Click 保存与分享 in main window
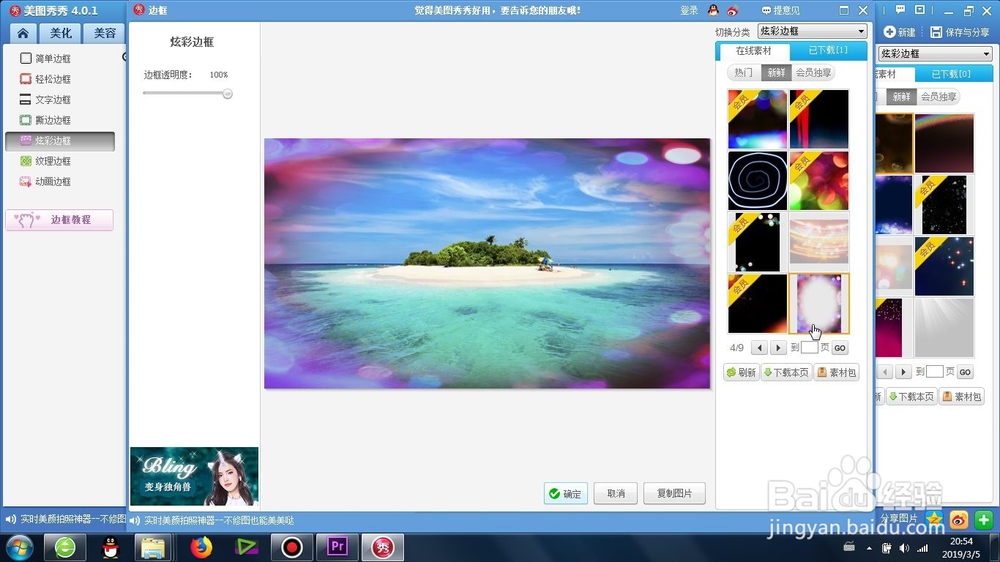This screenshot has width=1000, height=562. click(x=959, y=32)
